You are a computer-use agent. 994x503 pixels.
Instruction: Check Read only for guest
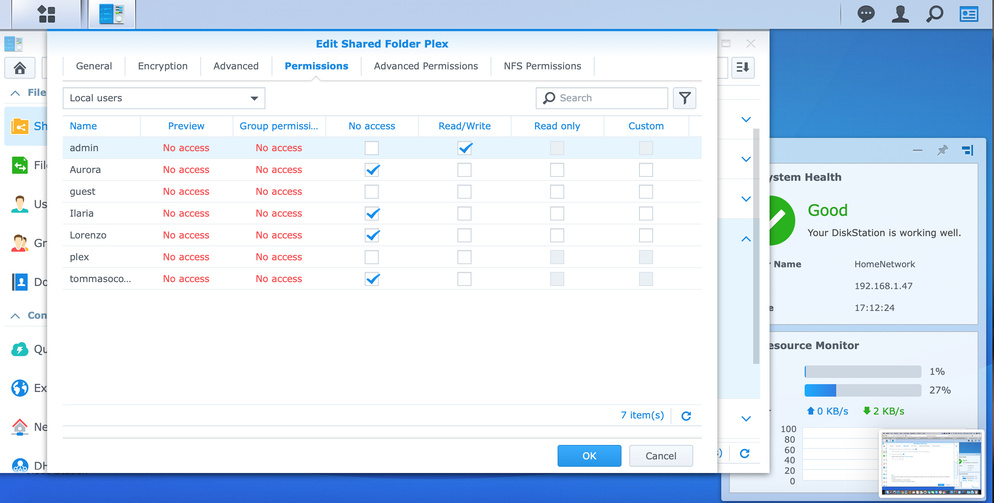(x=557, y=192)
